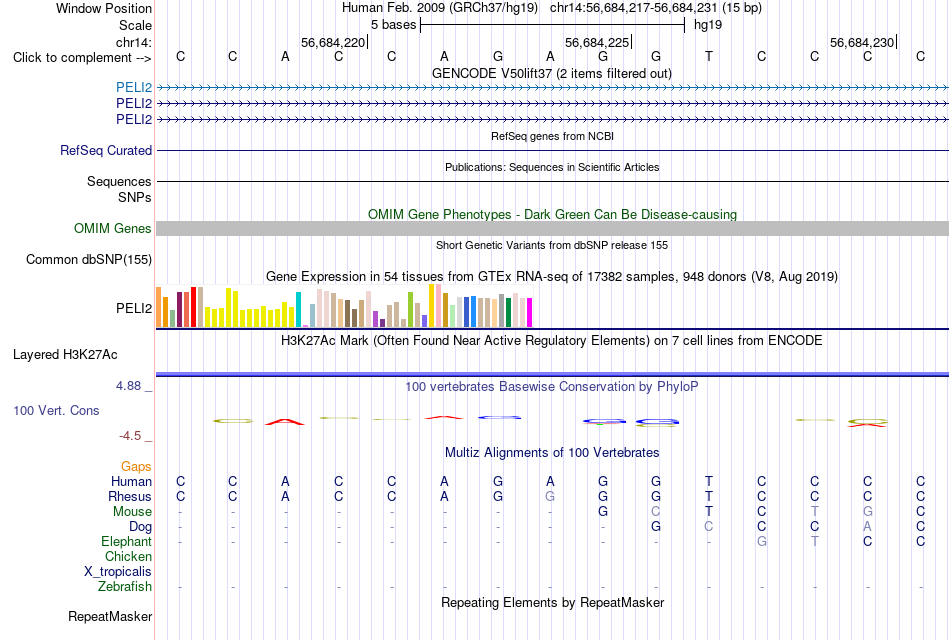The height and width of the screenshot is (640, 950).
Task: Select the Elephant species label
Action: [x=127, y=541]
